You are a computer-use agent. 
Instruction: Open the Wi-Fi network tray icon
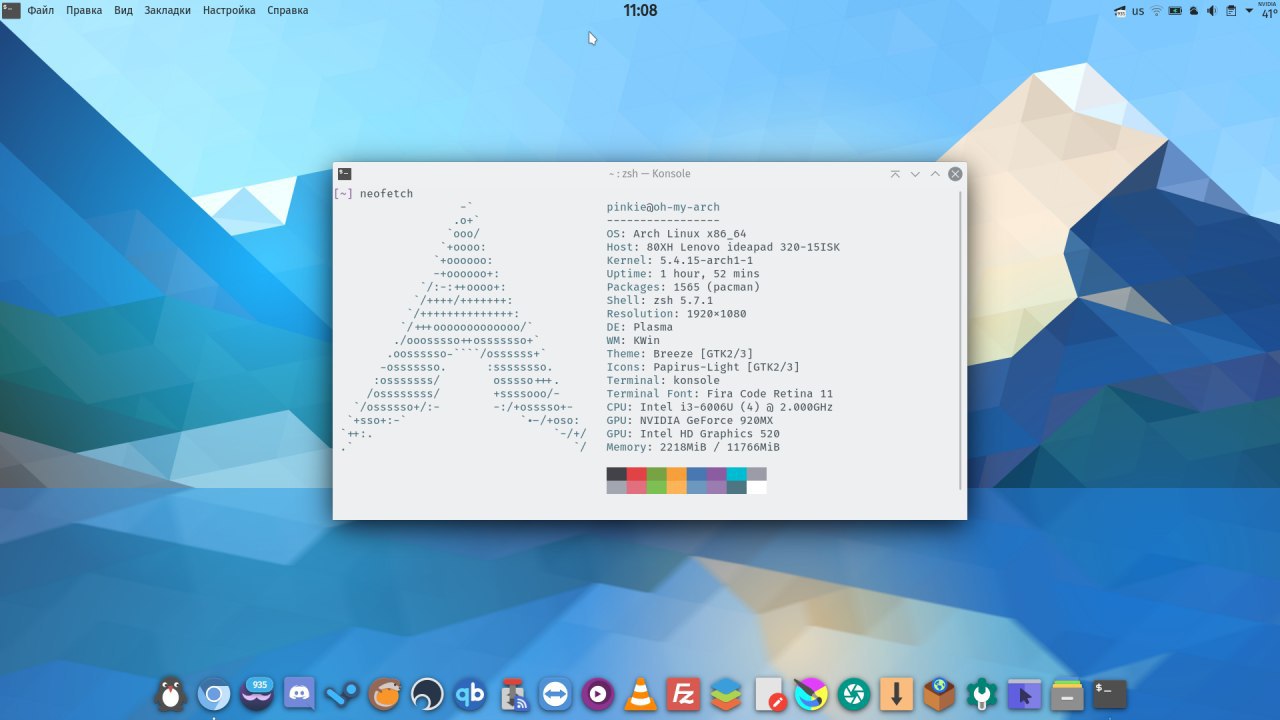tap(1157, 11)
